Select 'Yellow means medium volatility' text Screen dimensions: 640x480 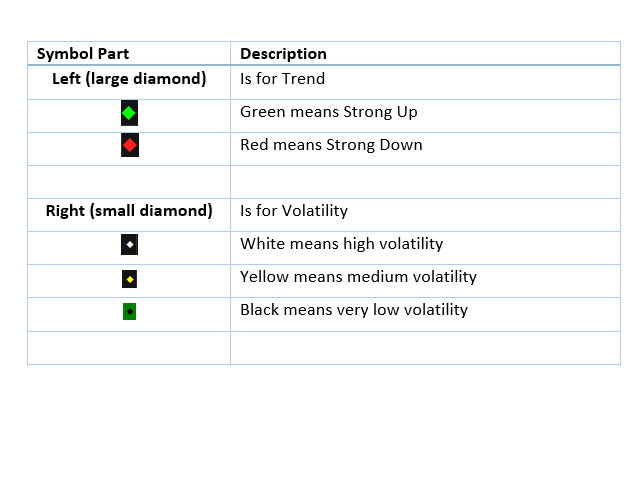(x=358, y=277)
